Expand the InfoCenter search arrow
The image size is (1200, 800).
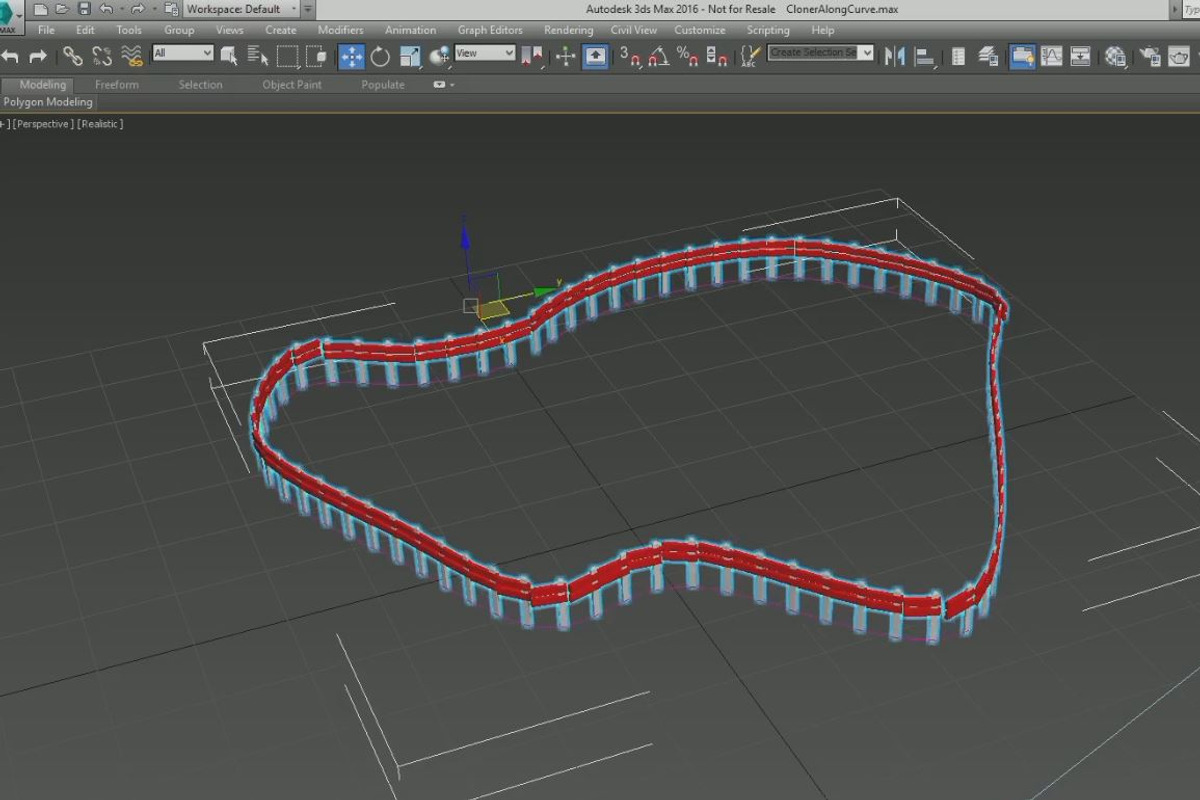(1176, 9)
